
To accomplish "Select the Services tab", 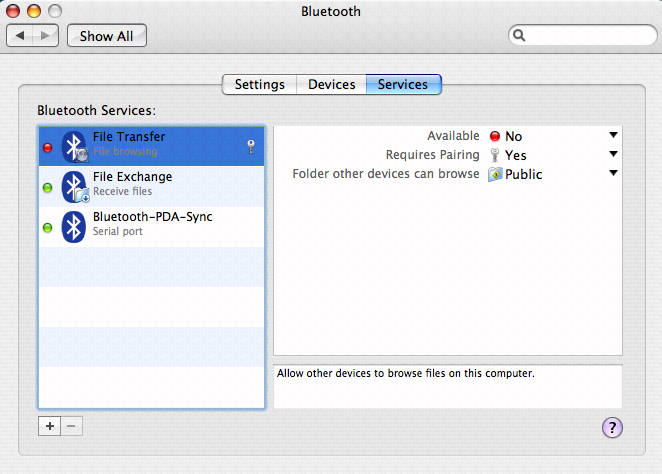I will point(403,84).
